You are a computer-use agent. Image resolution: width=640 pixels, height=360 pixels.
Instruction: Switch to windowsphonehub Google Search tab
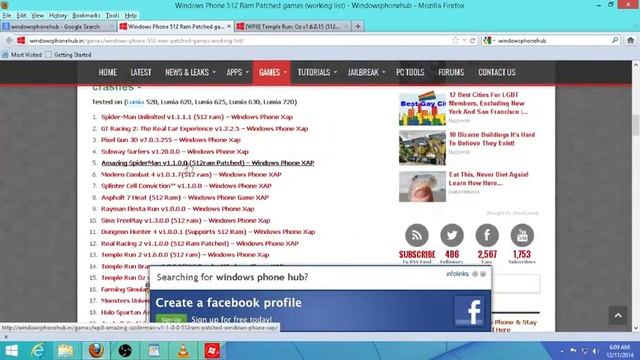click(58, 27)
